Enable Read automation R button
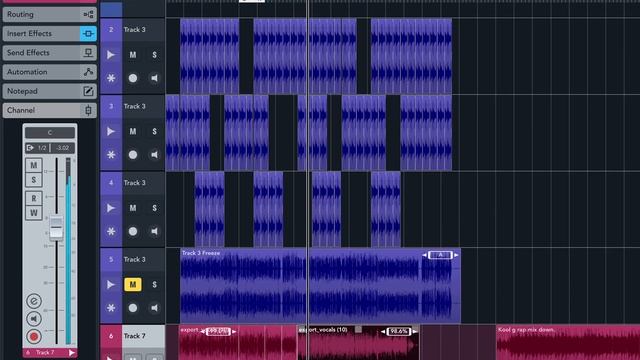 tap(33, 198)
